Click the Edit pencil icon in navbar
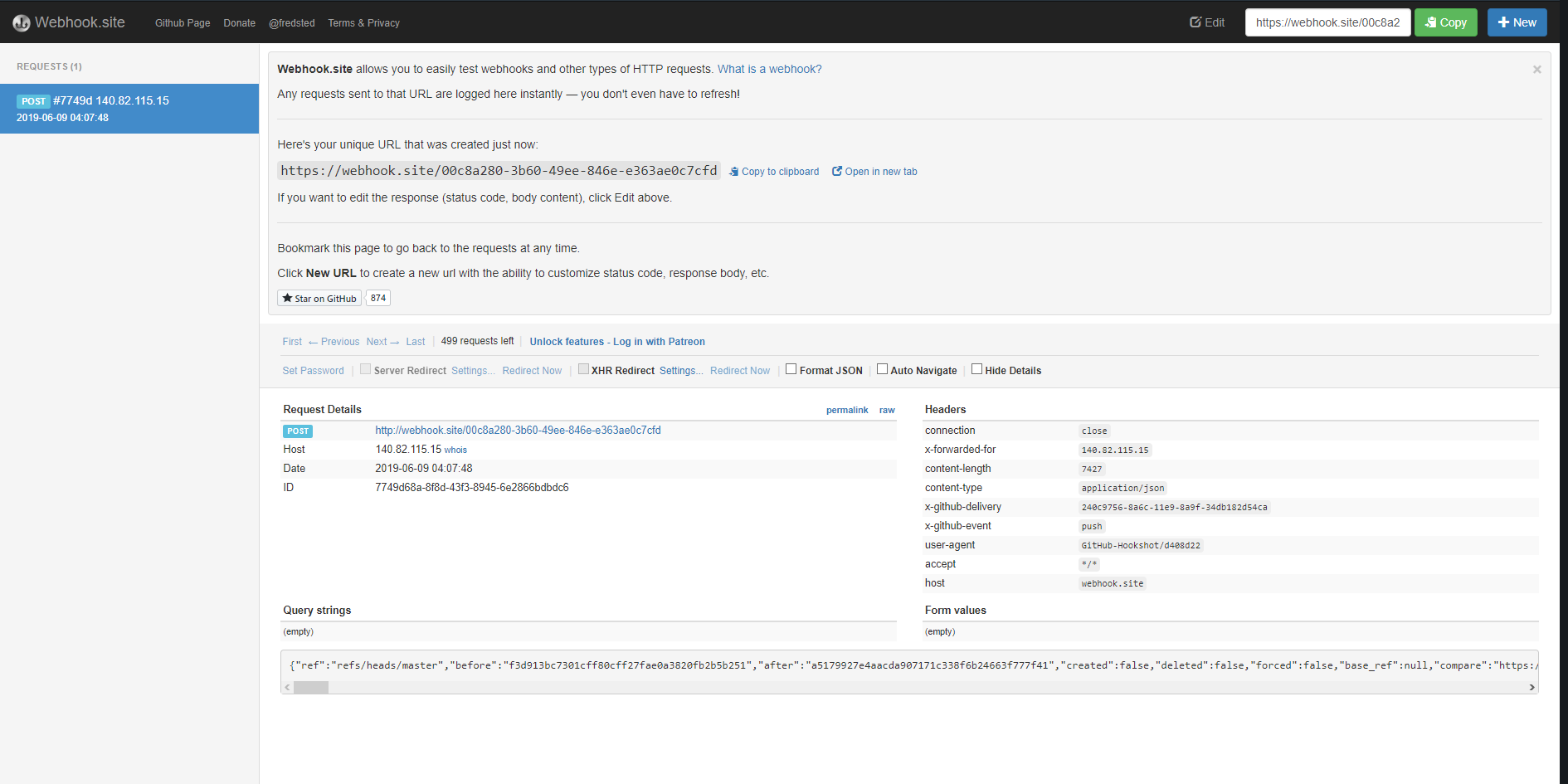 point(1195,22)
